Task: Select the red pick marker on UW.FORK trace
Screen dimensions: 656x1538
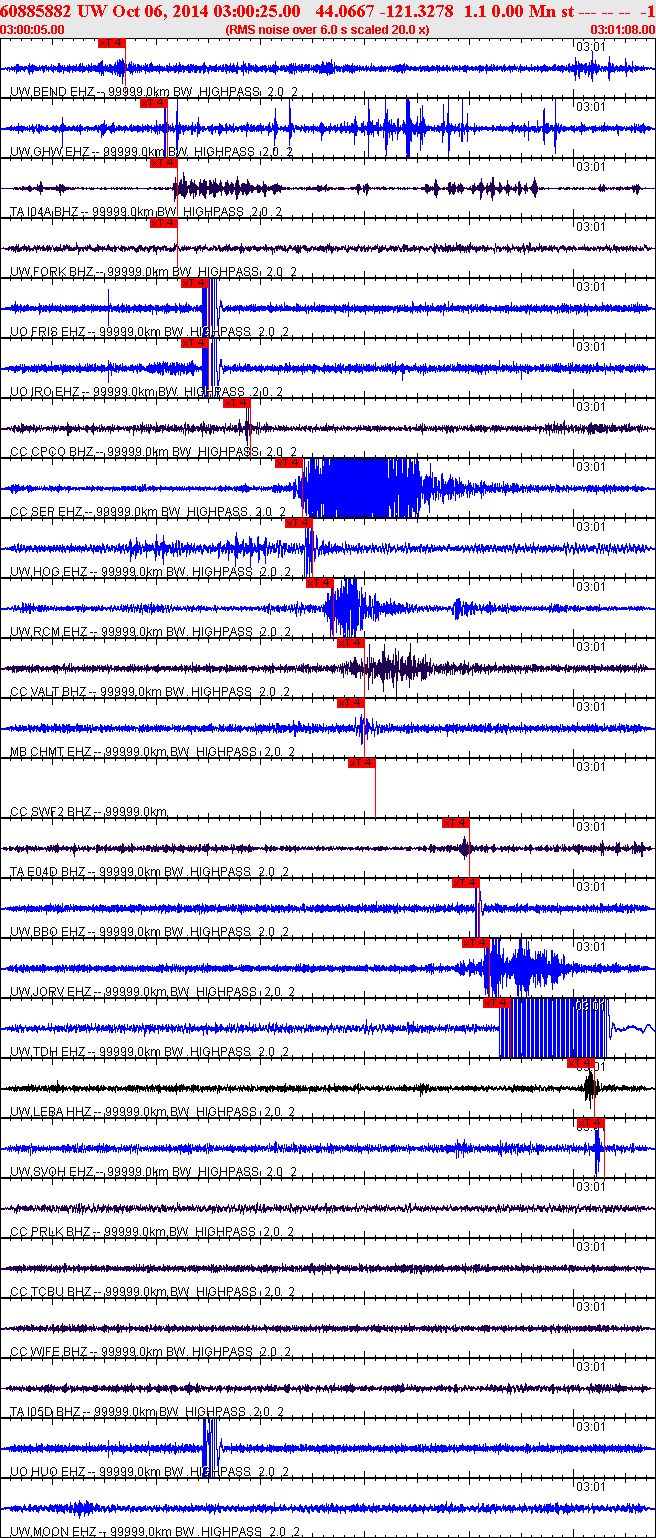Action: 163,223
